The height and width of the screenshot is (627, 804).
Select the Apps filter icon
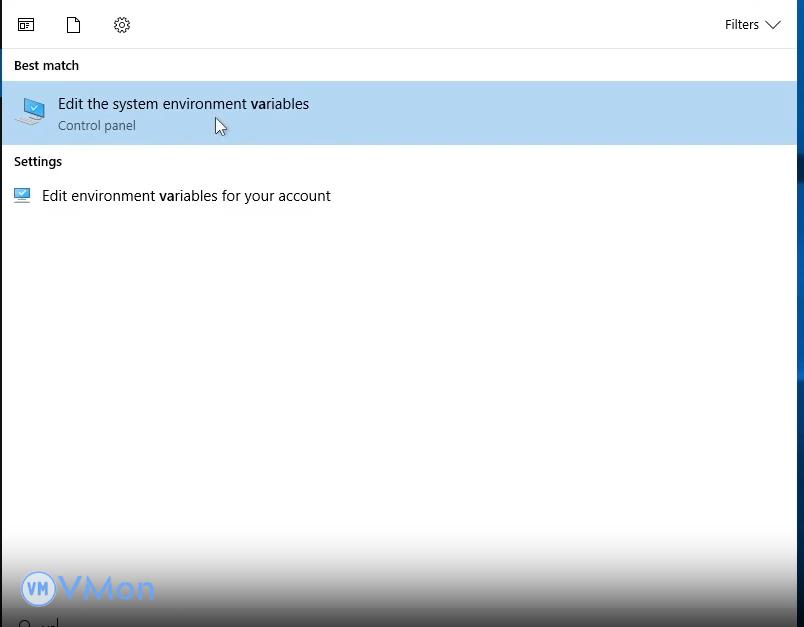[x=26, y=25]
